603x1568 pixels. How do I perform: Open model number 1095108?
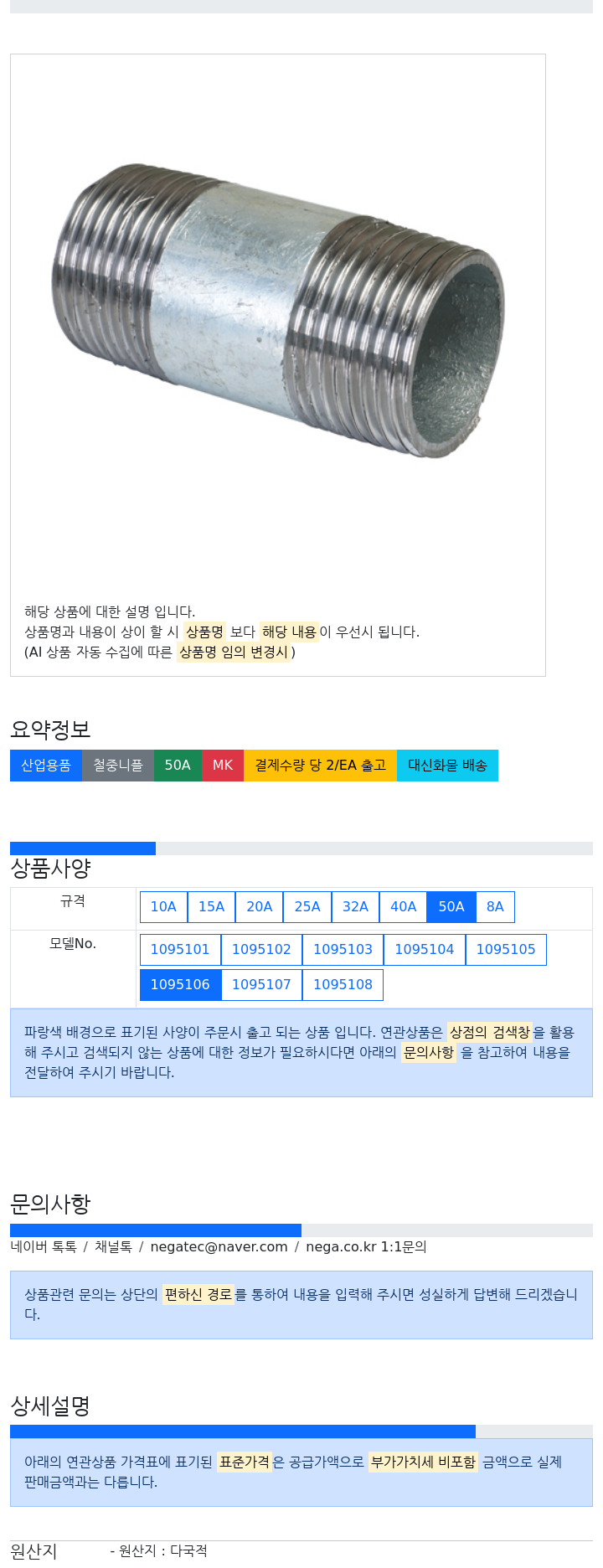tap(343, 985)
